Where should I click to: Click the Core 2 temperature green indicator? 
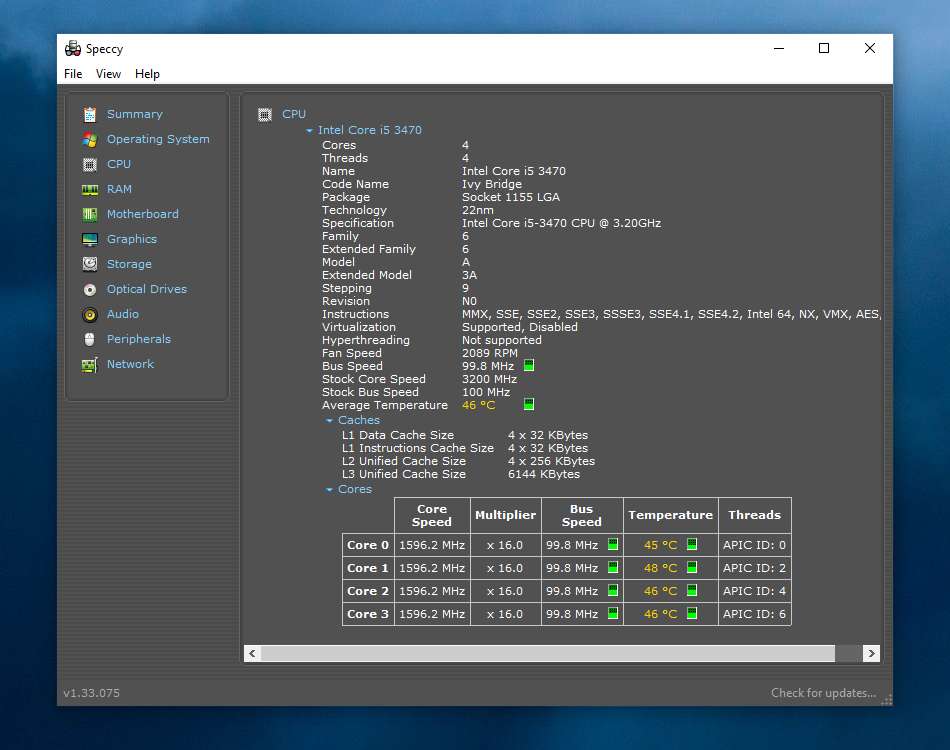click(692, 590)
